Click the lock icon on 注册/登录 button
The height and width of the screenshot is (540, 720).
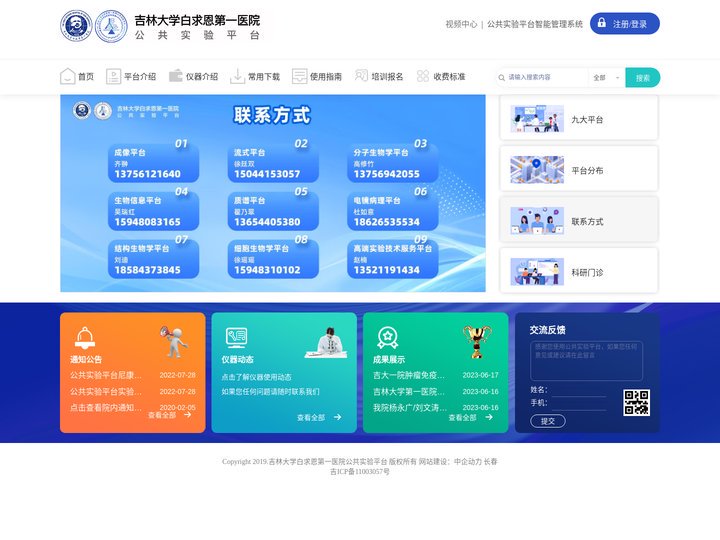coord(602,23)
